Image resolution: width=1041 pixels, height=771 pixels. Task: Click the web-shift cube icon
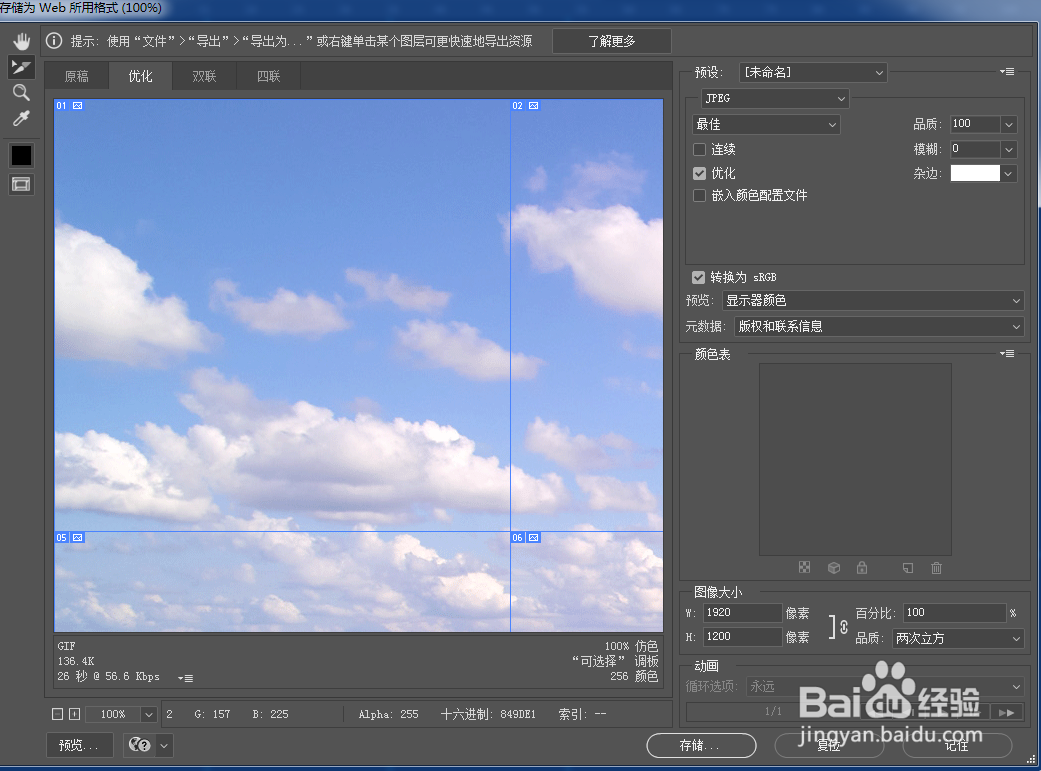(x=834, y=568)
